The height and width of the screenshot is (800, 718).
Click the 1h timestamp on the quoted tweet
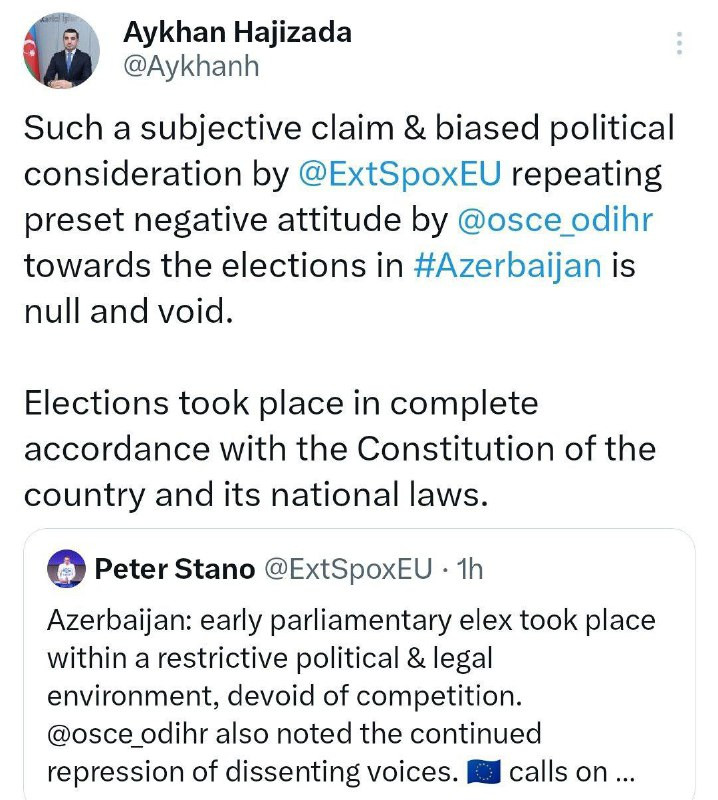[469, 570]
